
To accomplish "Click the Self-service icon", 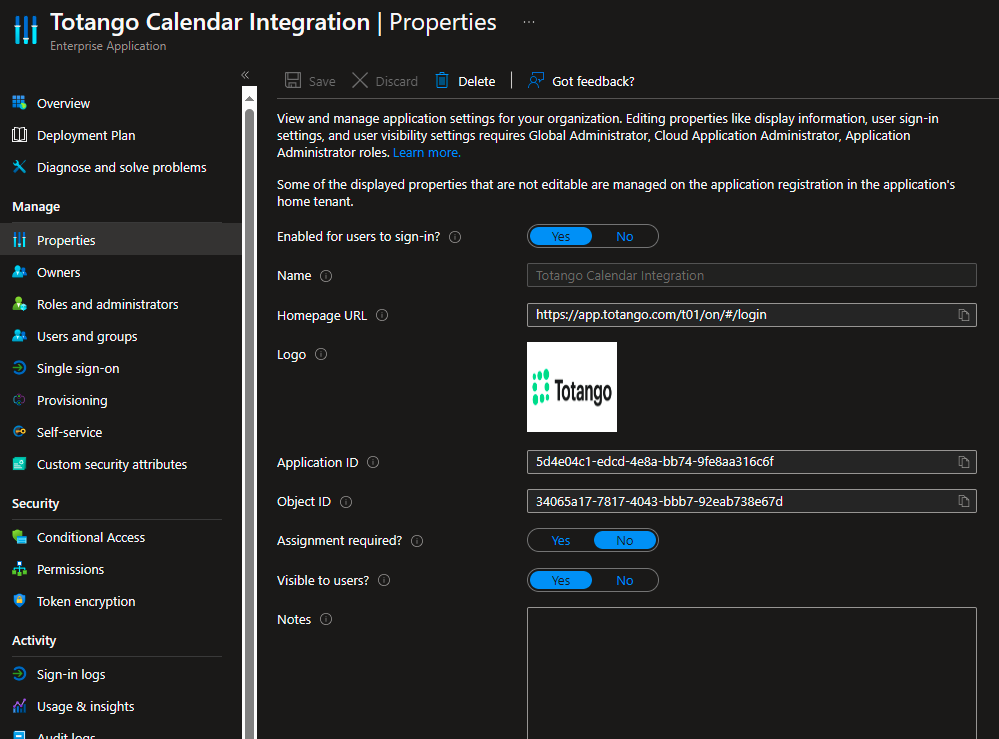I will (x=19, y=431).
